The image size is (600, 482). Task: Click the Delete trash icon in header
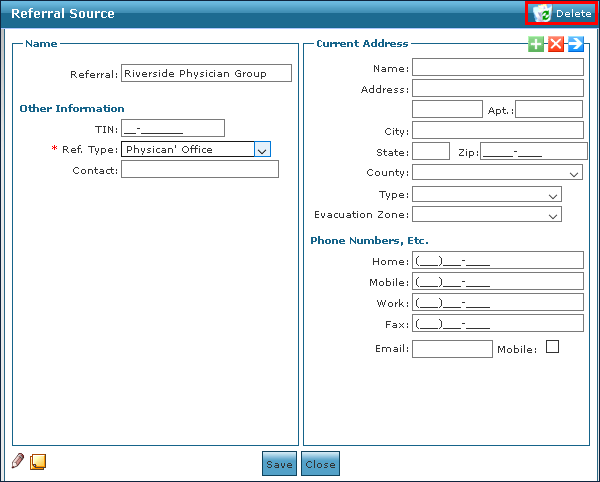pos(541,14)
